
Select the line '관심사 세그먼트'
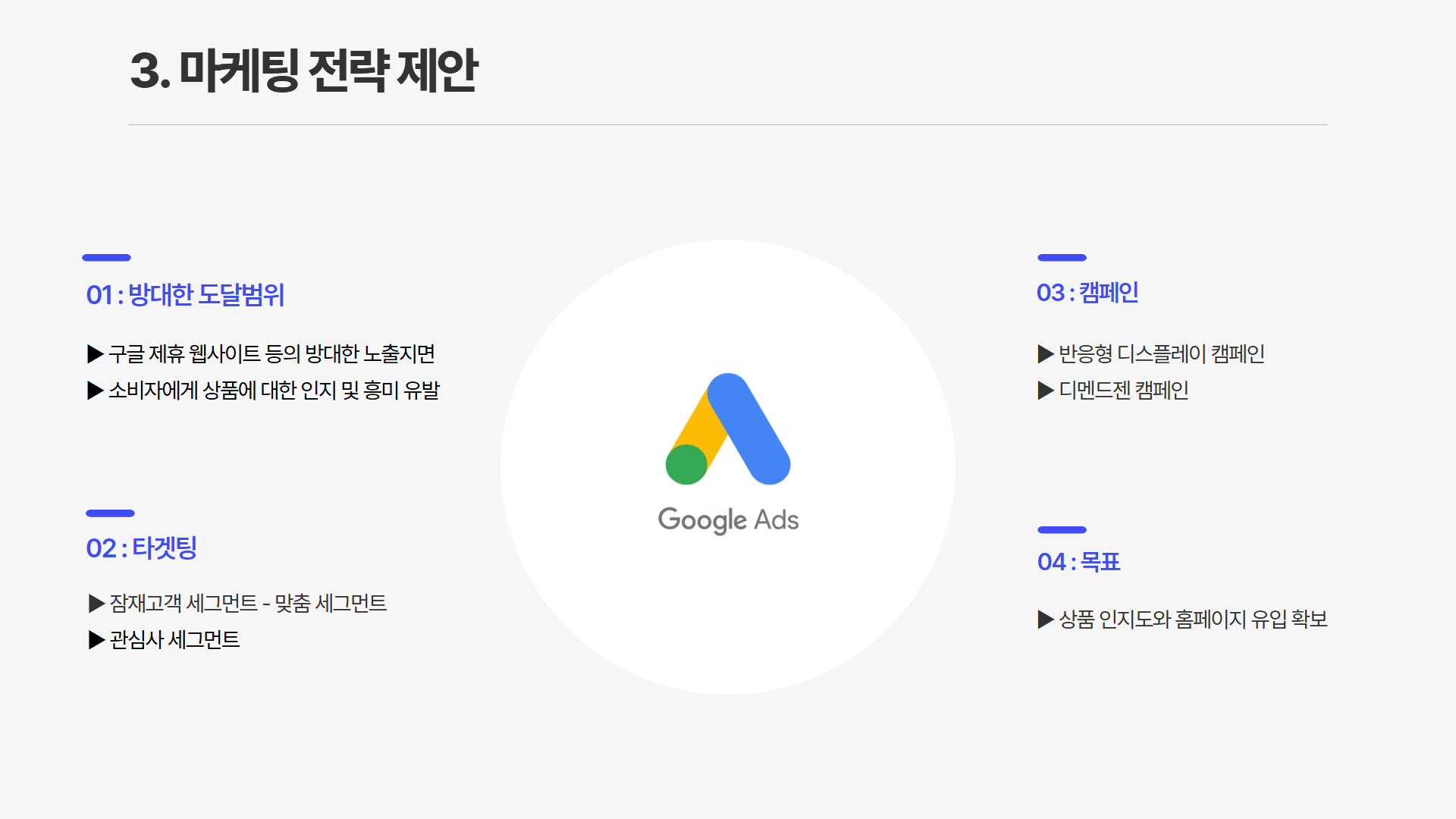point(174,639)
